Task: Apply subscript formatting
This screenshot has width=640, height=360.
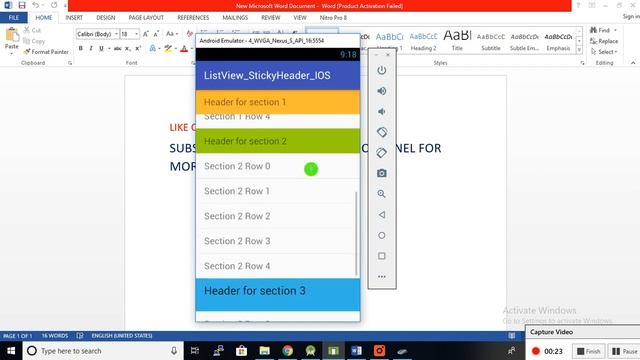Action: [128, 49]
